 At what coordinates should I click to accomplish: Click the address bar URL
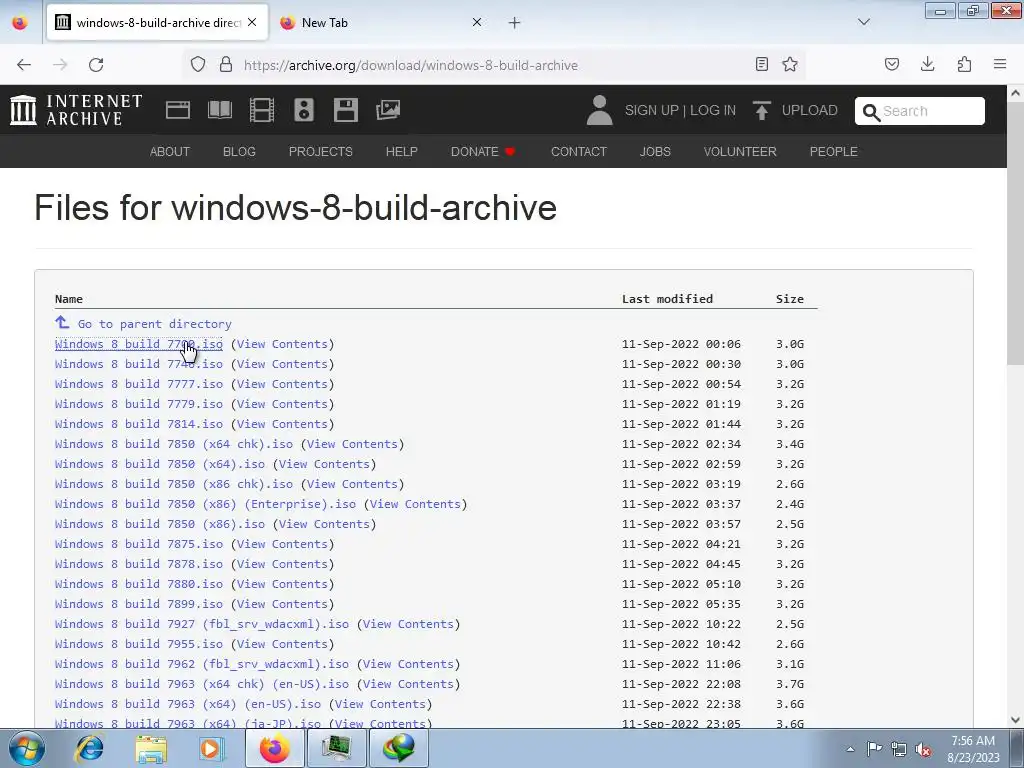pos(411,65)
